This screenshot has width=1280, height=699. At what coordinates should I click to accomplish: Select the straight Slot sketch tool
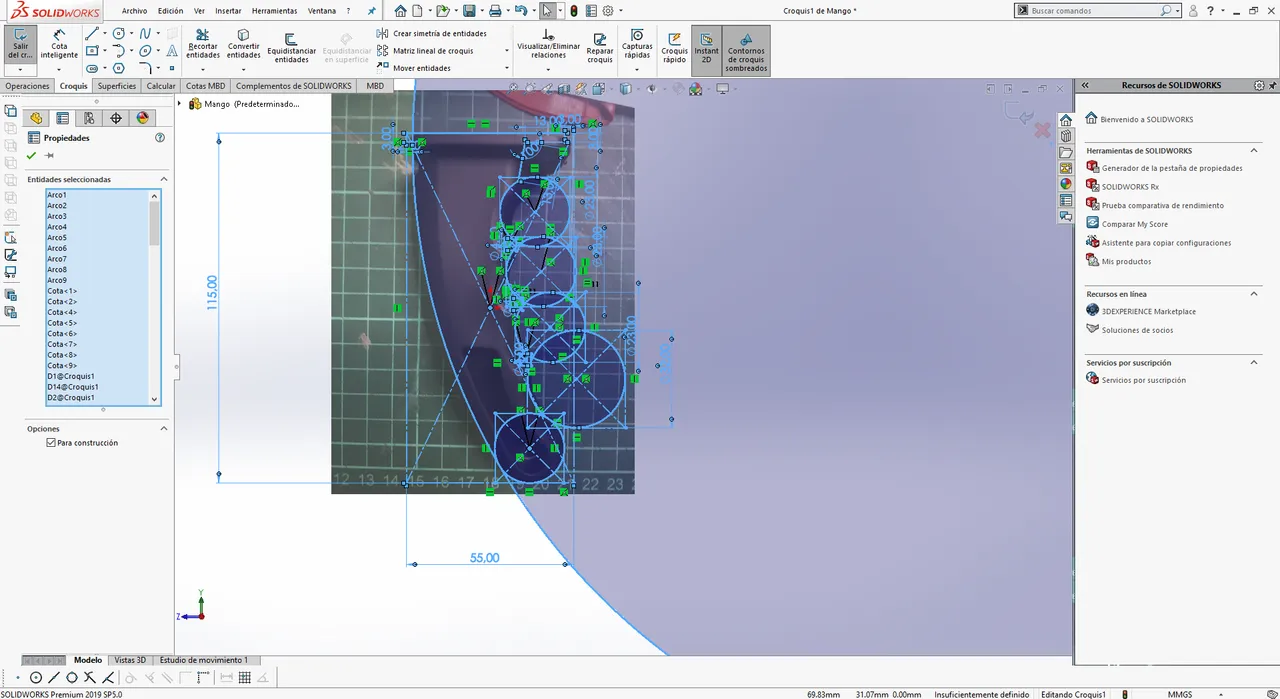click(92, 68)
